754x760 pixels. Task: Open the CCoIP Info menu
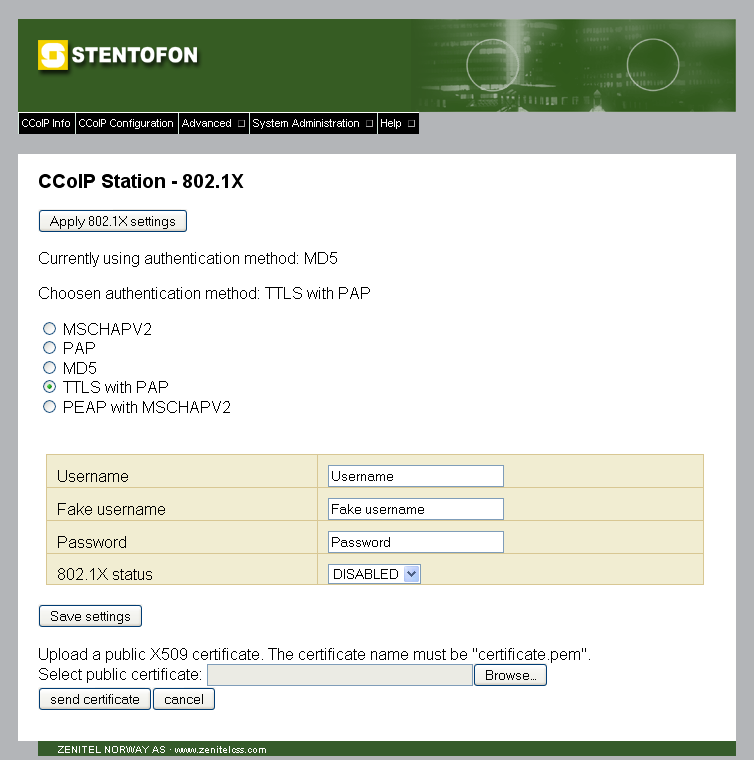tap(46, 124)
